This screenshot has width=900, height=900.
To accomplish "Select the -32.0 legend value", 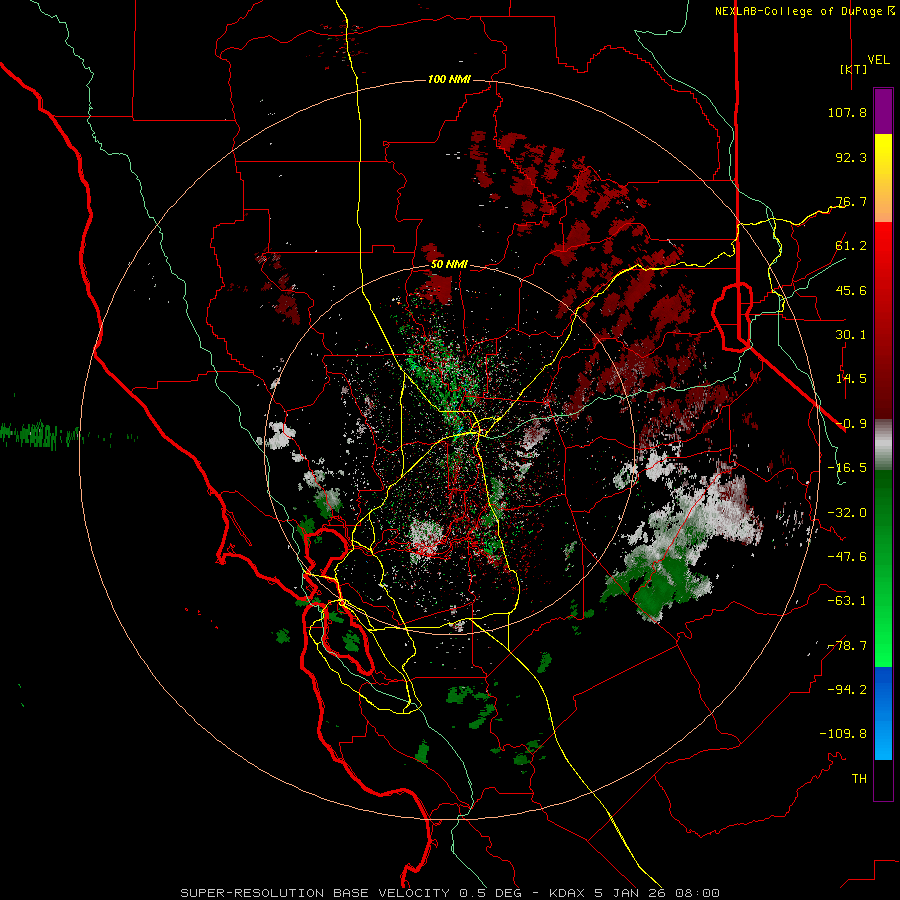I will (847, 513).
